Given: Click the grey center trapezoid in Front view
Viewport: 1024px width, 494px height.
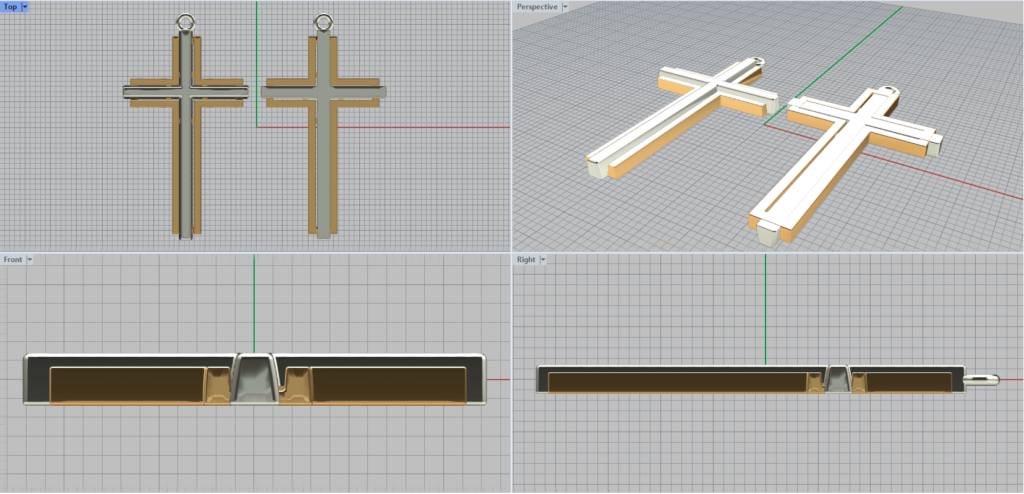Looking at the screenshot, I should point(254,379).
